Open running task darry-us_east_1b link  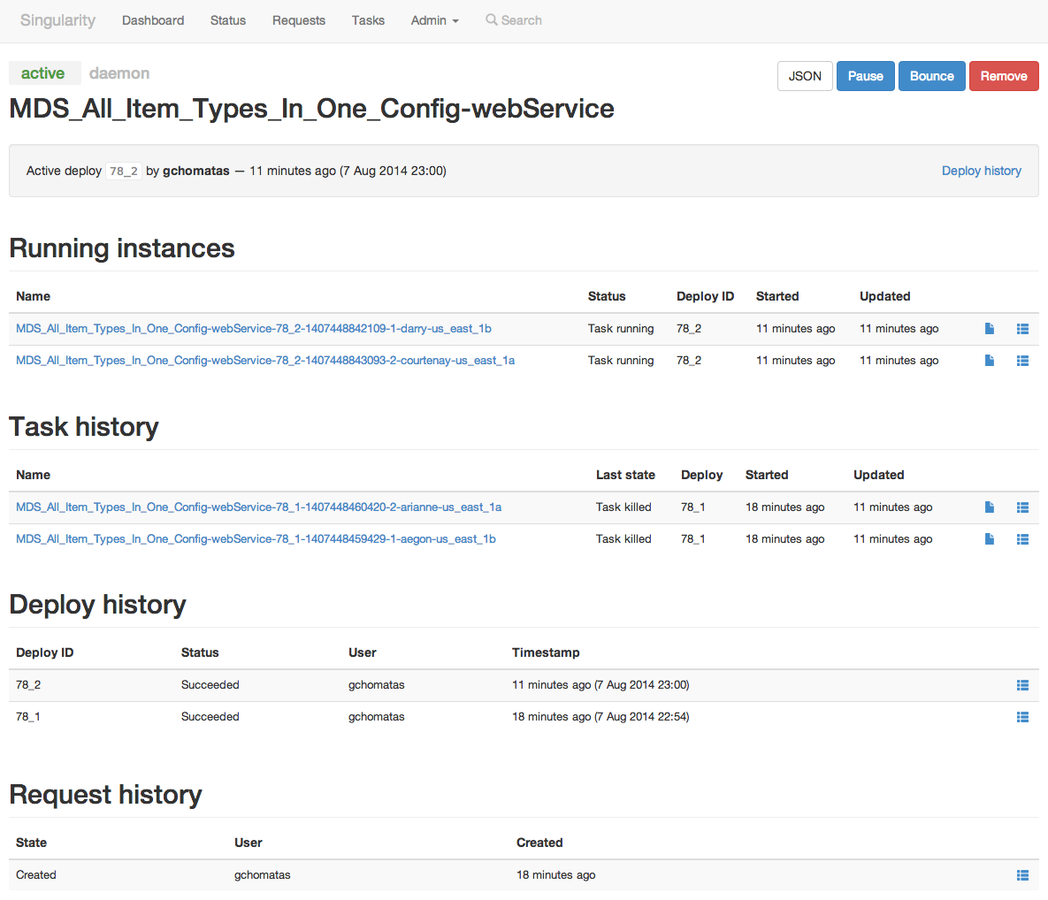point(254,328)
